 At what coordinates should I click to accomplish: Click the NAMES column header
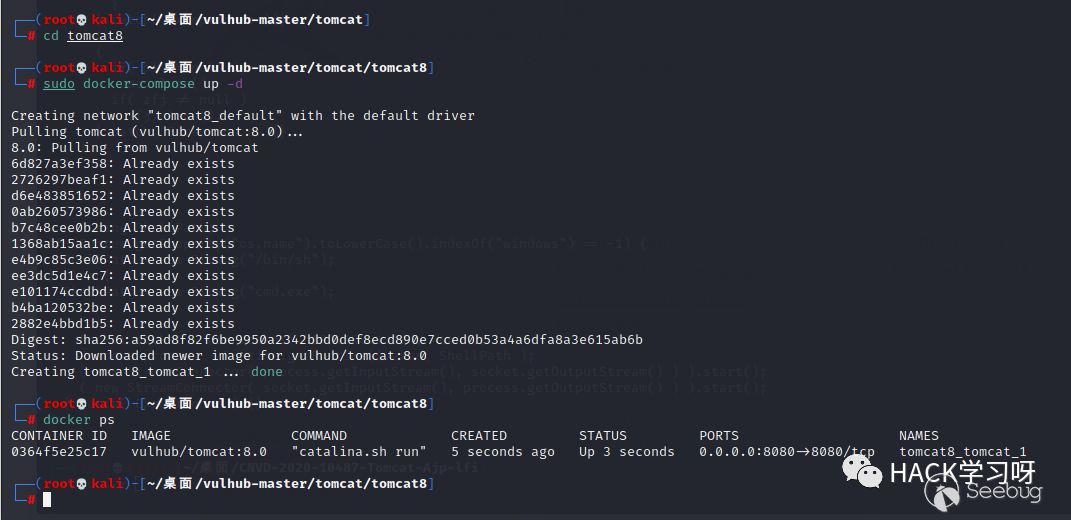pos(919,435)
